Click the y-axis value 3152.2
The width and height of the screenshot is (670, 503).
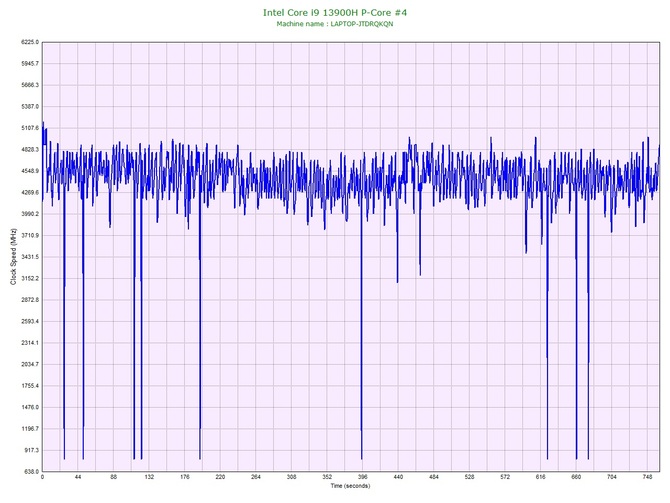click(30, 278)
